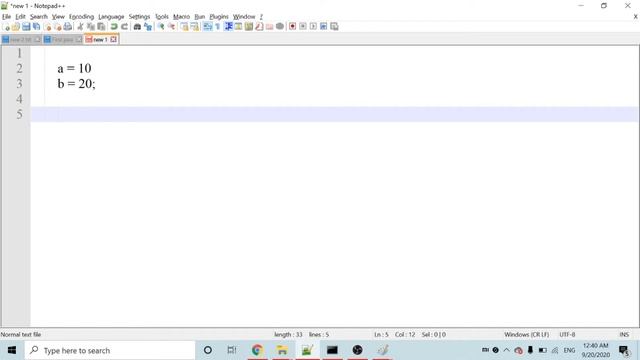Open the Replace toolbar icon
640x360 pixels.
(x=148, y=27)
